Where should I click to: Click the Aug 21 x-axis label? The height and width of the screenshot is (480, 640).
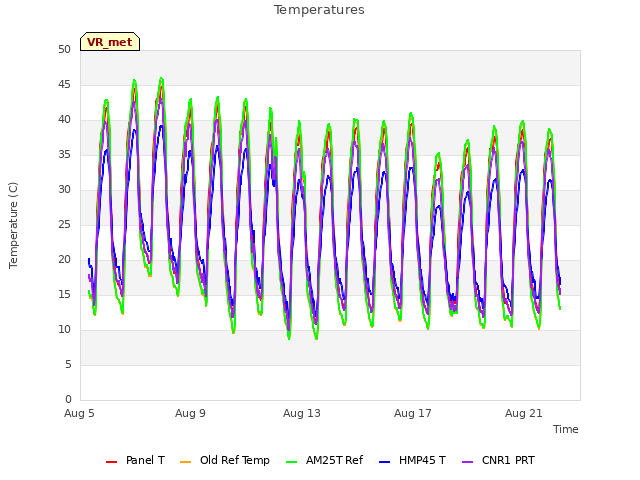click(x=524, y=413)
